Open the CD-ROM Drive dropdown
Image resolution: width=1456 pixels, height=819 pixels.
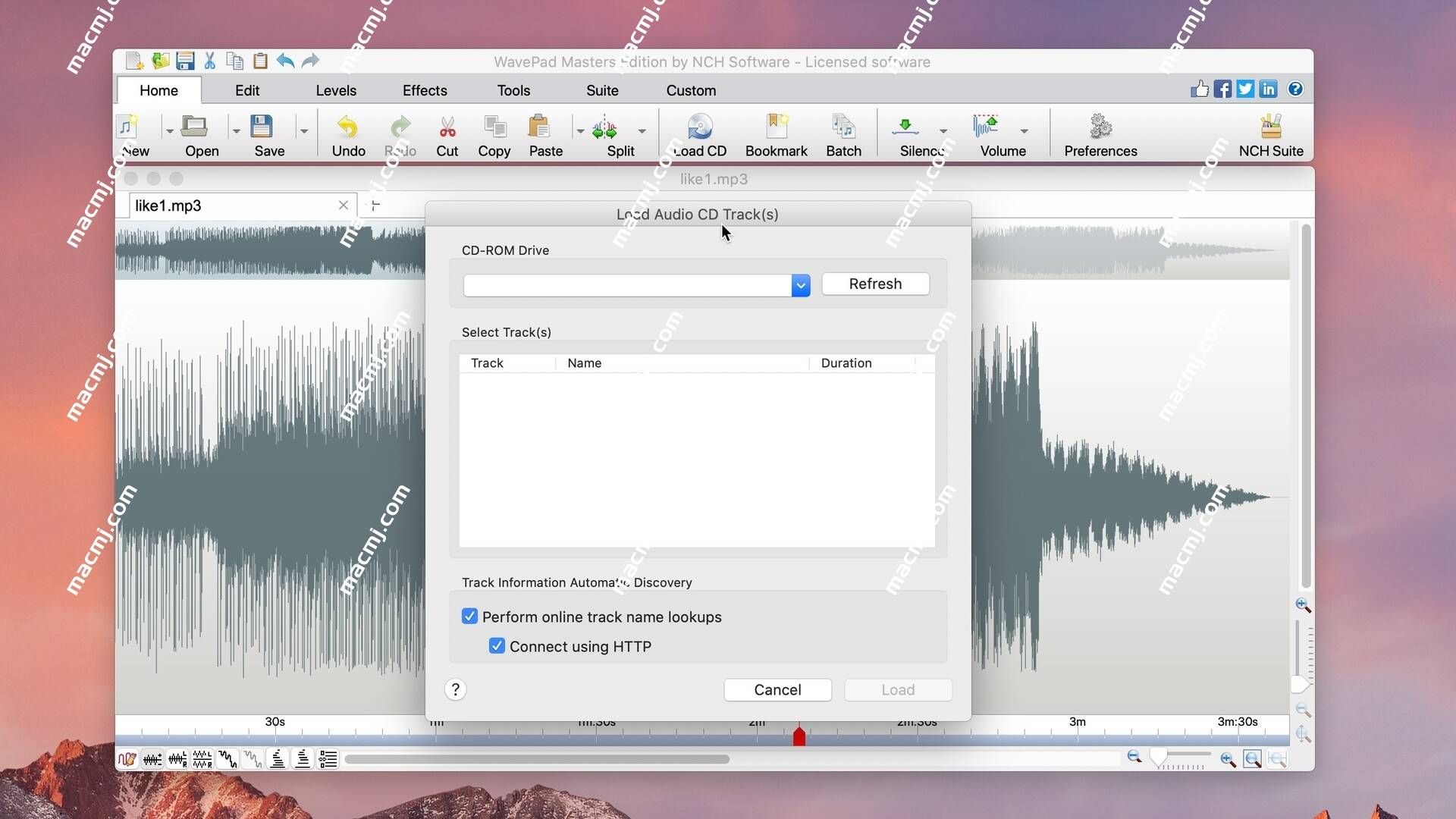pos(801,285)
